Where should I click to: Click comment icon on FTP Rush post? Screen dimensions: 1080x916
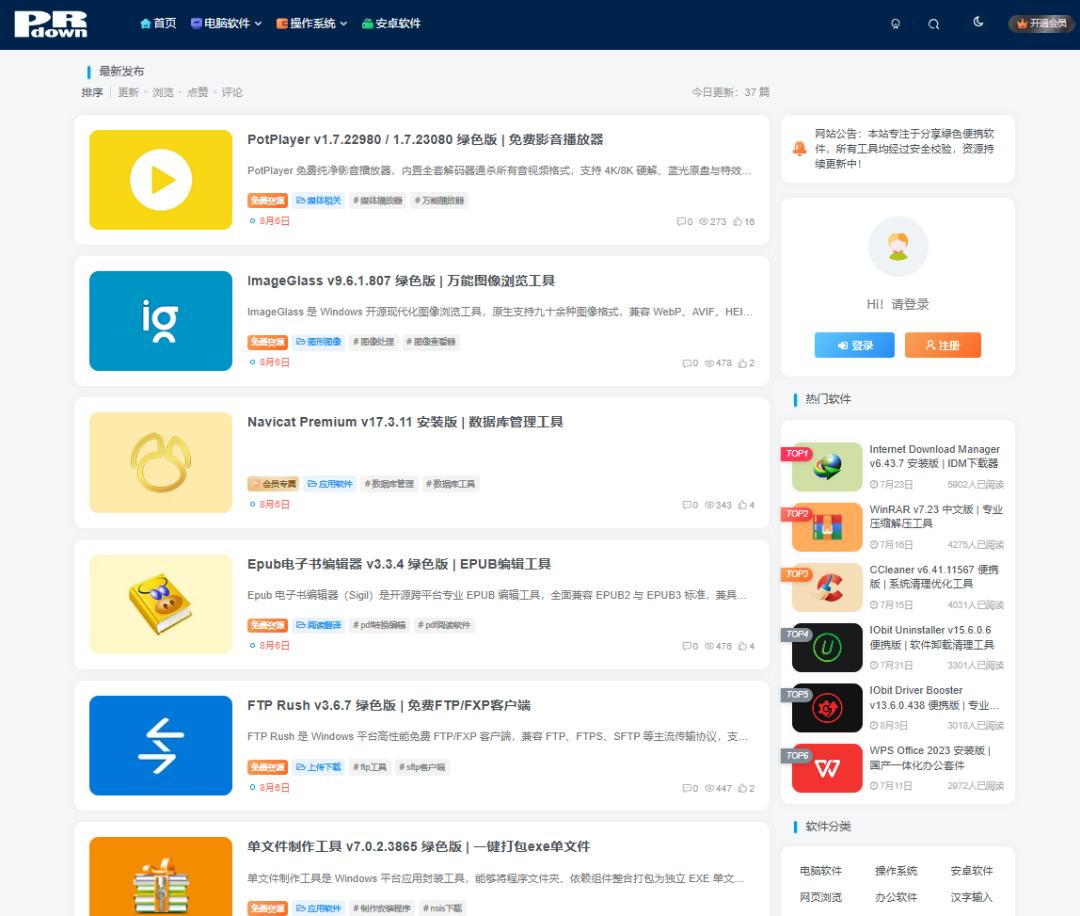(x=686, y=788)
